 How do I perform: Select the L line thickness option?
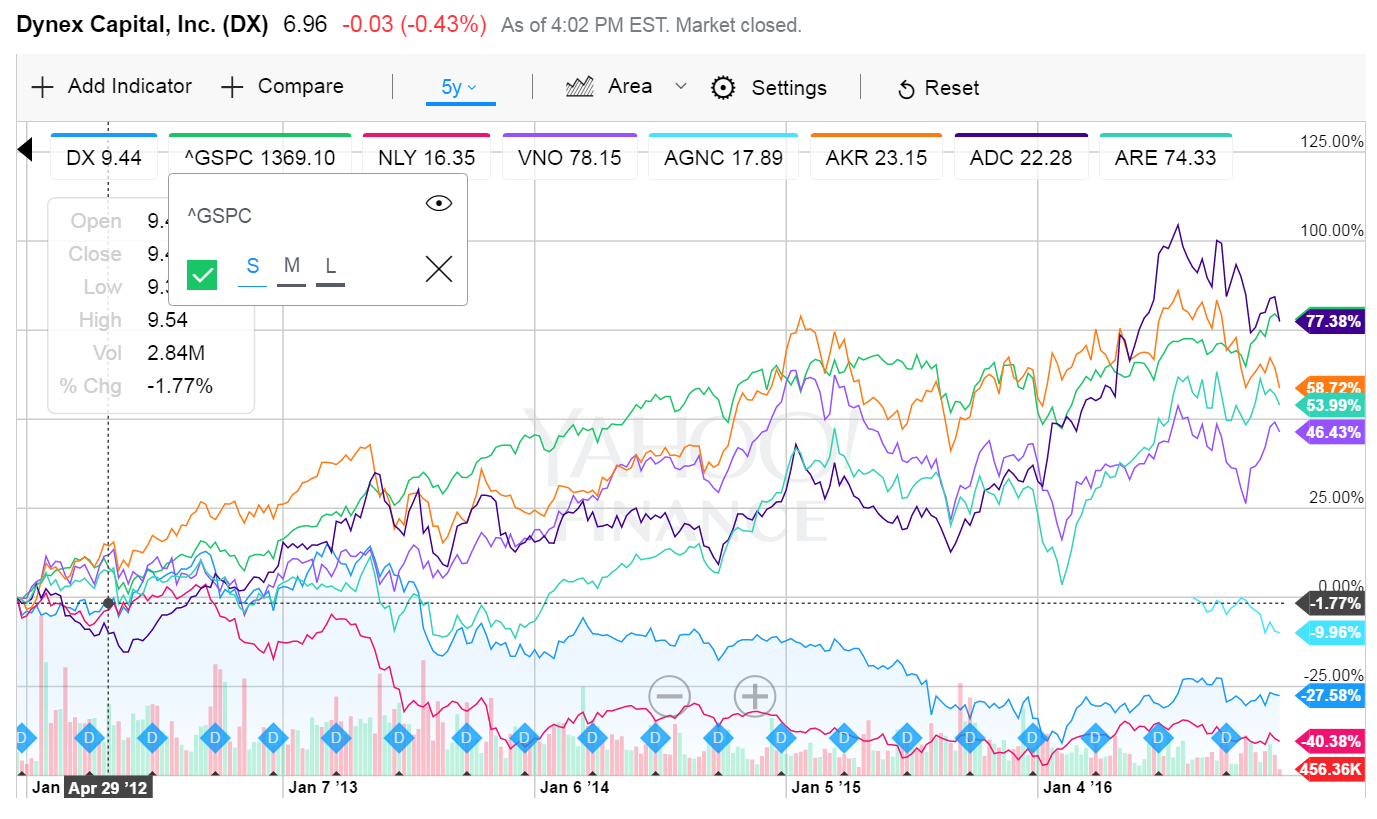tap(330, 268)
